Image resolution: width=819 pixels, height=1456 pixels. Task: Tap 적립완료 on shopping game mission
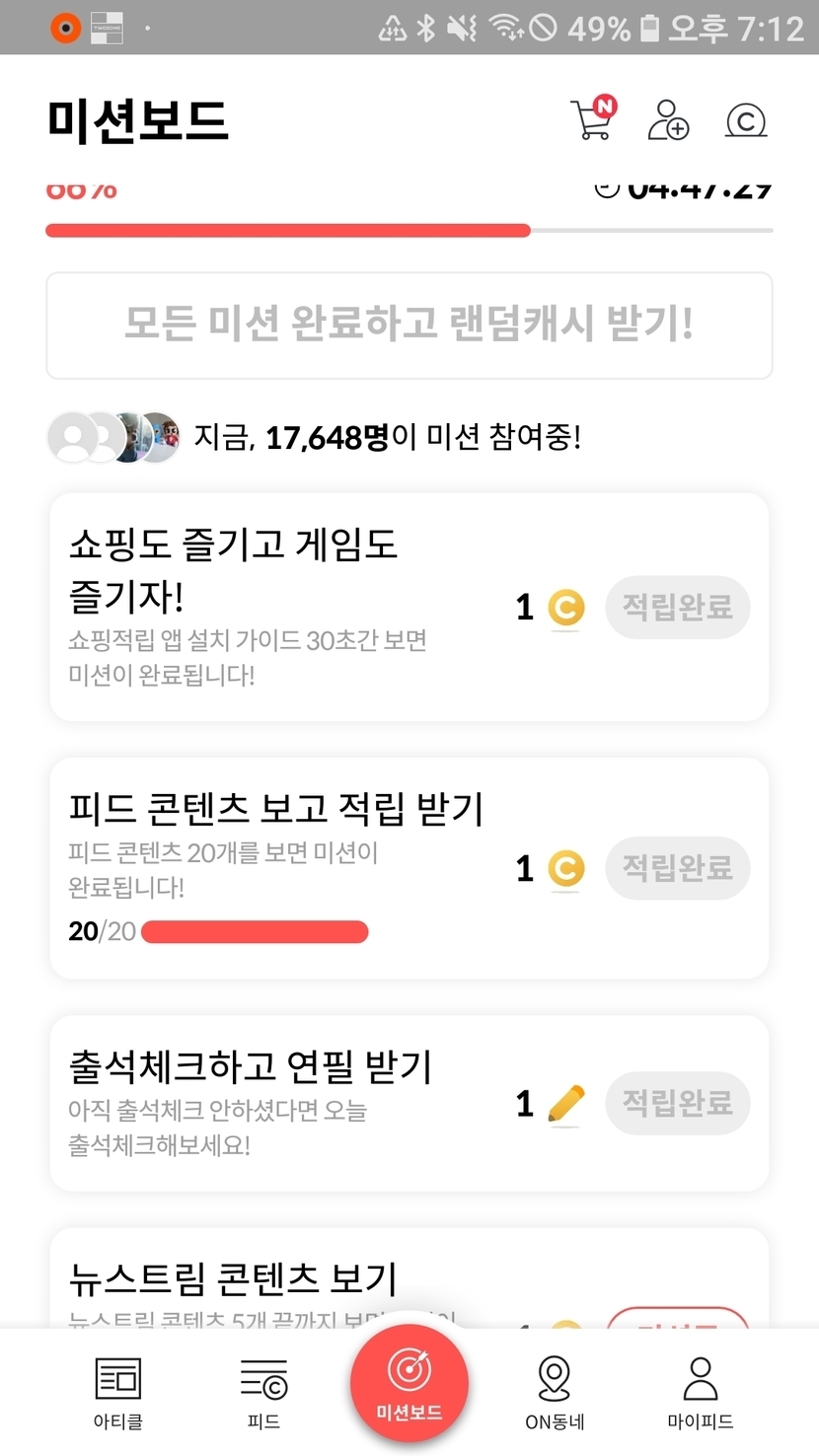677,607
